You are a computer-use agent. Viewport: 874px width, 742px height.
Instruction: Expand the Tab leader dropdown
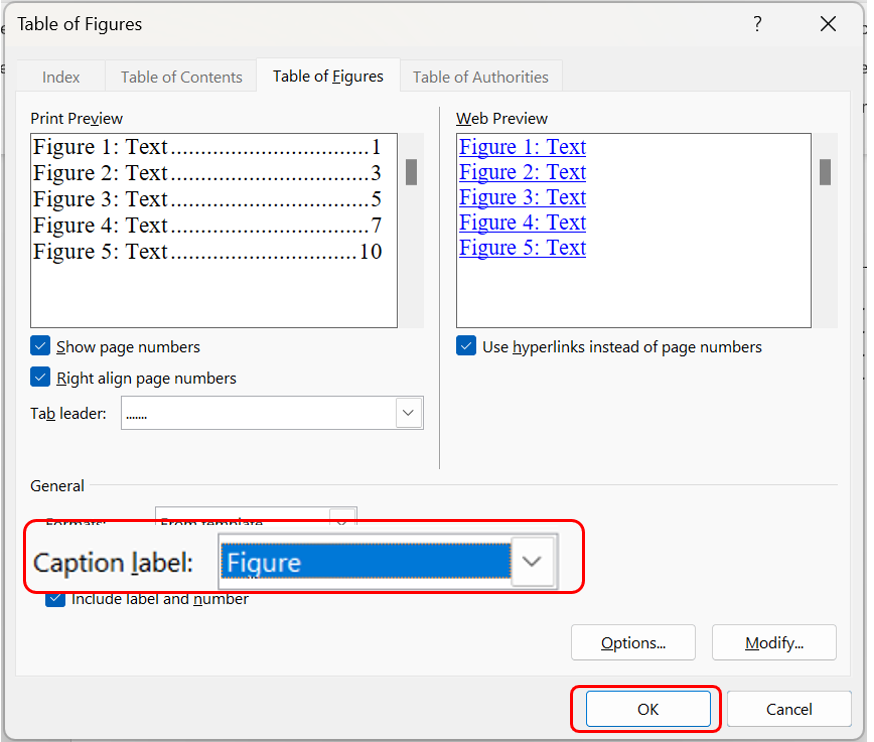click(408, 413)
